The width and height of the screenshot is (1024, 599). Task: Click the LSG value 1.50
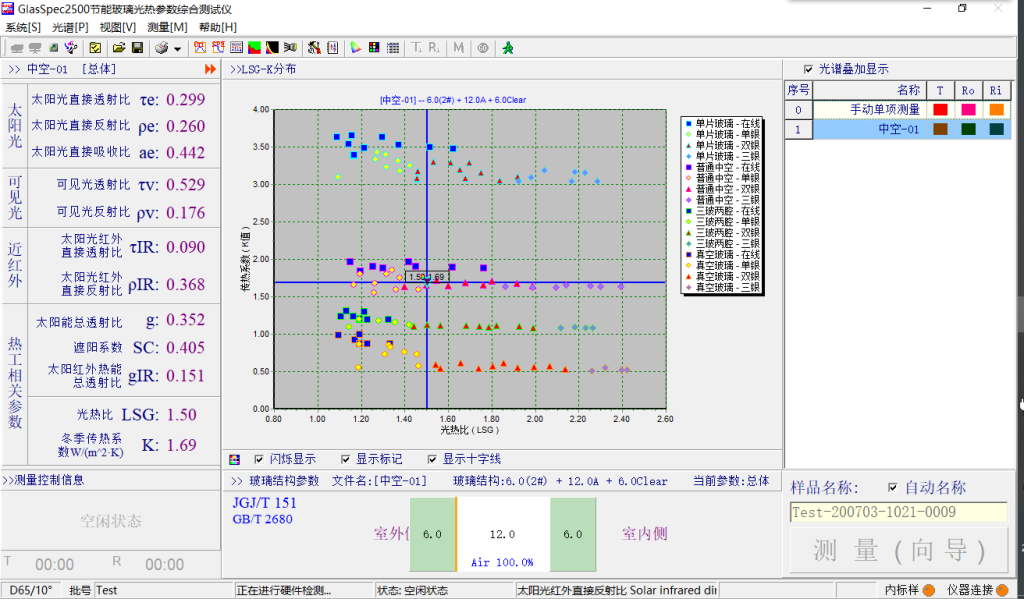181,415
